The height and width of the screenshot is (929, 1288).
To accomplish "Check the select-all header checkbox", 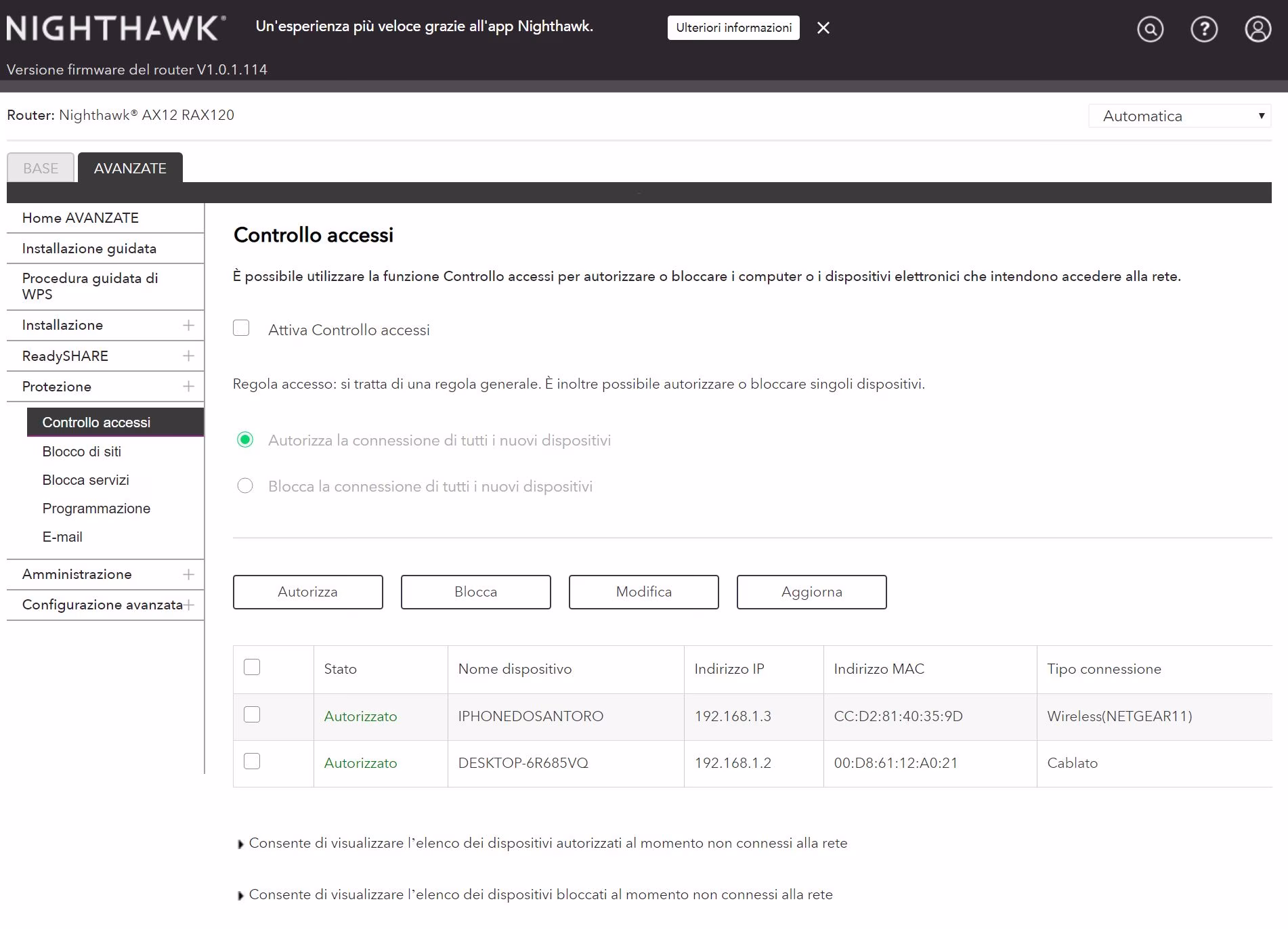I will [x=252, y=668].
